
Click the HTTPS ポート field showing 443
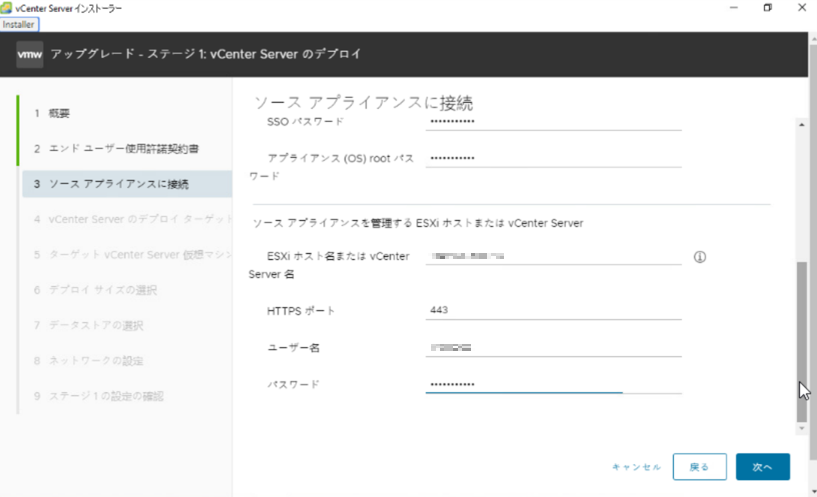553,310
